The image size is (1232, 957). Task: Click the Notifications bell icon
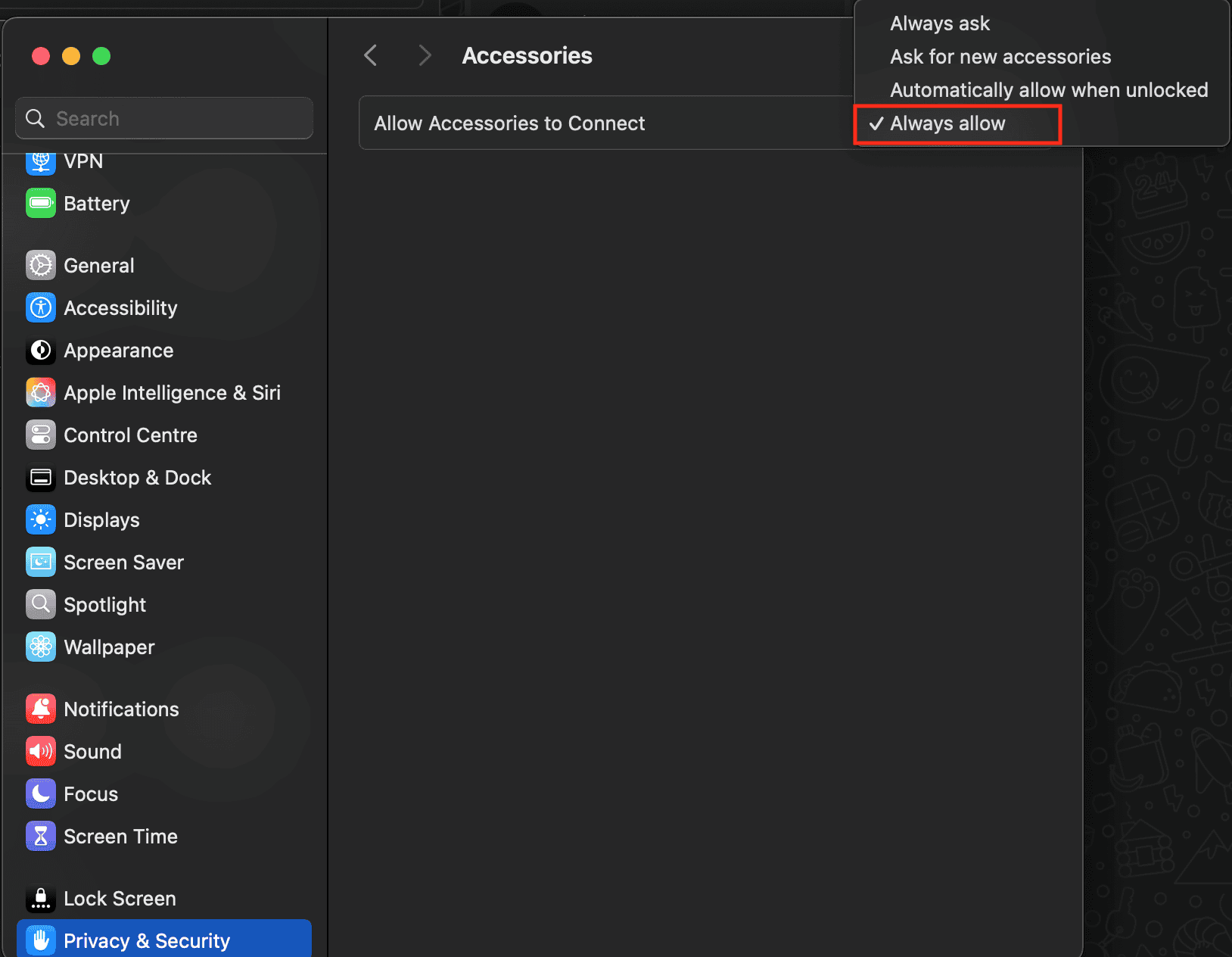(41, 709)
